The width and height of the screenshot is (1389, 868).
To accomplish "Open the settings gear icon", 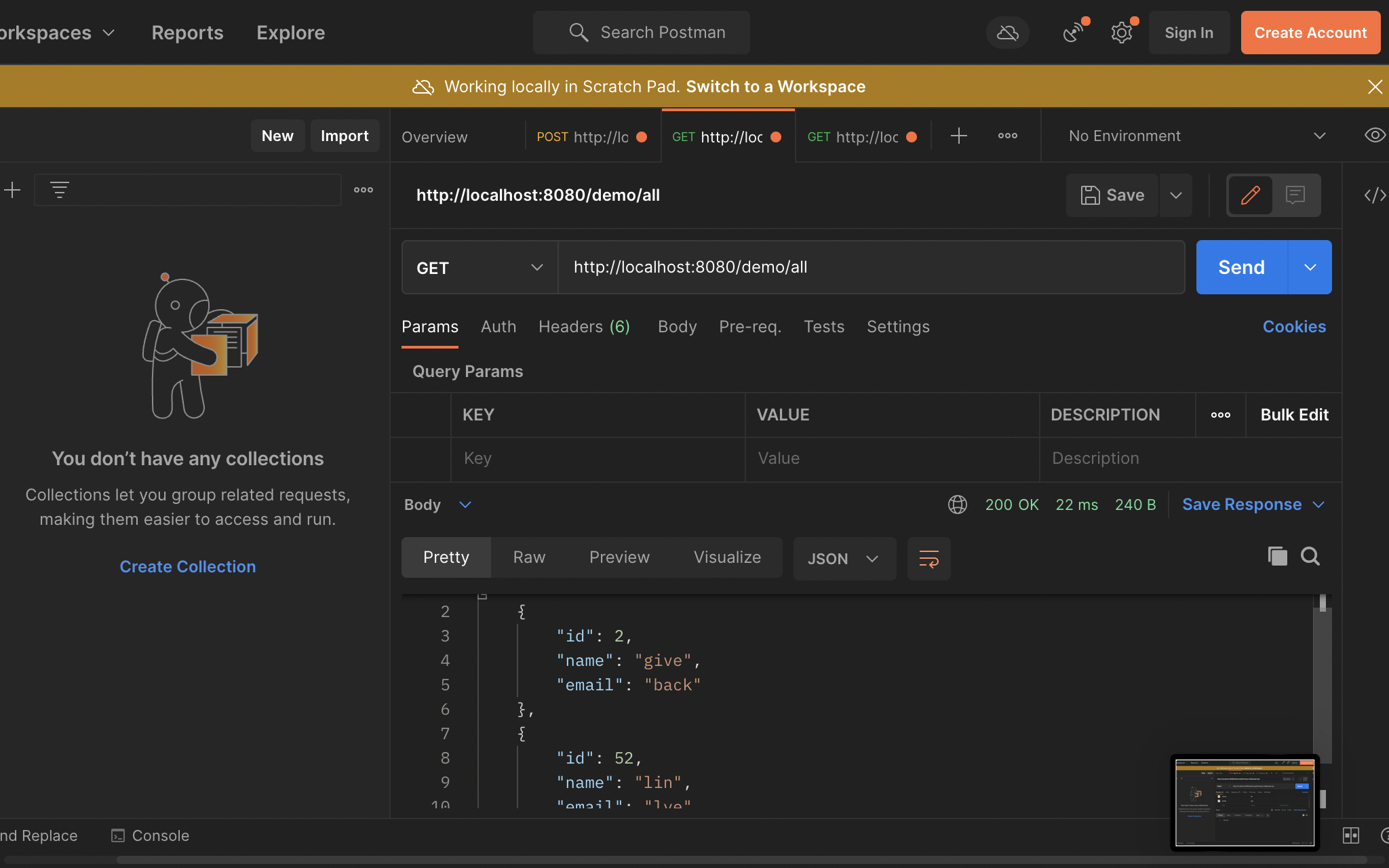I will point(1122,33).
